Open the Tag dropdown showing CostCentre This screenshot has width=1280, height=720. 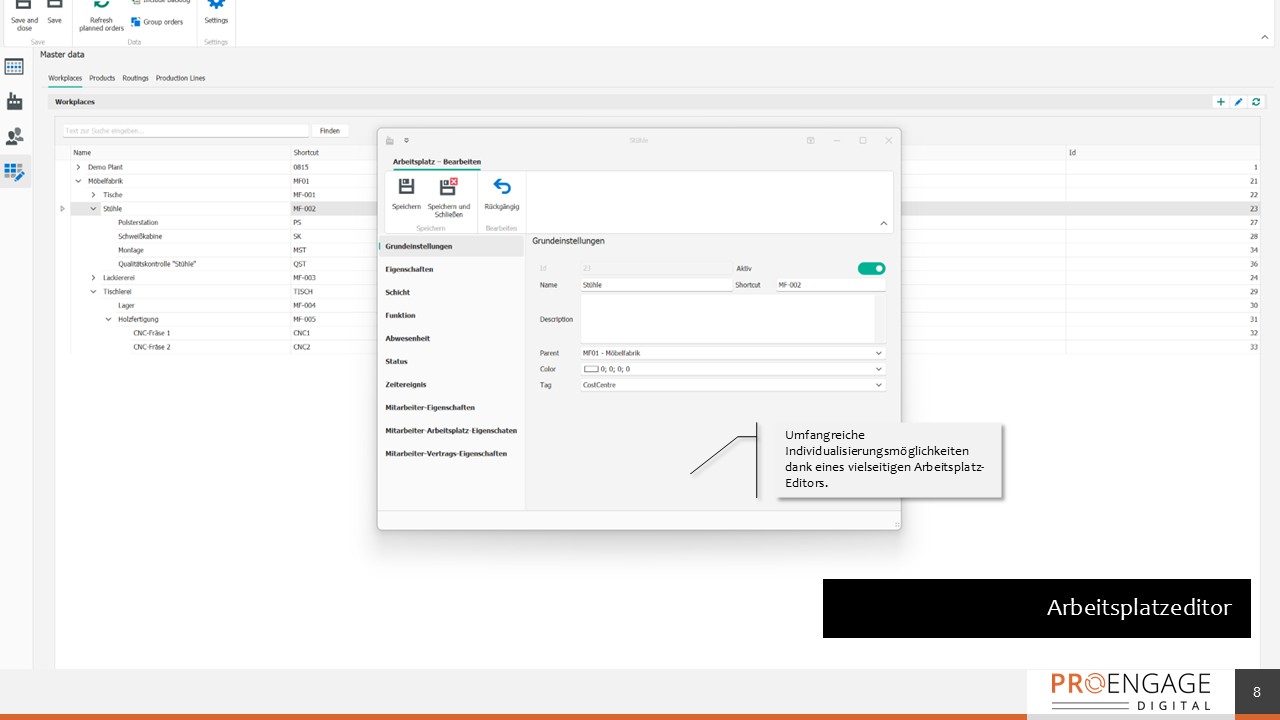[878, 385]
